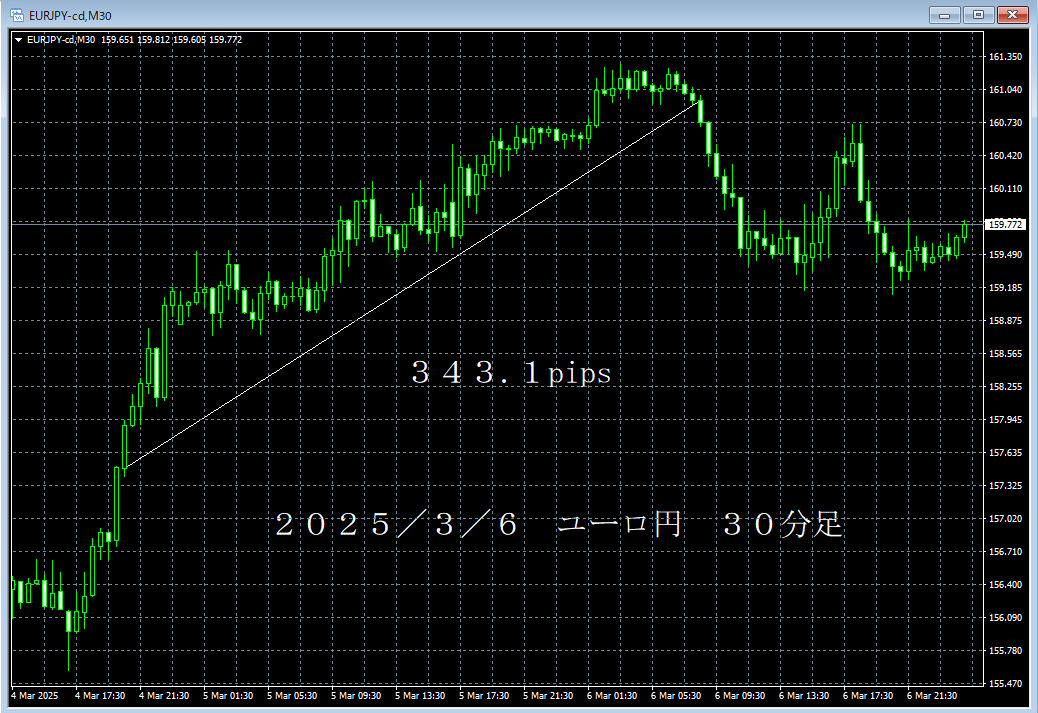Restore the EURJPY chart window
The height and width of the screenshot is (713, 1038).
[x=980, y=14]
